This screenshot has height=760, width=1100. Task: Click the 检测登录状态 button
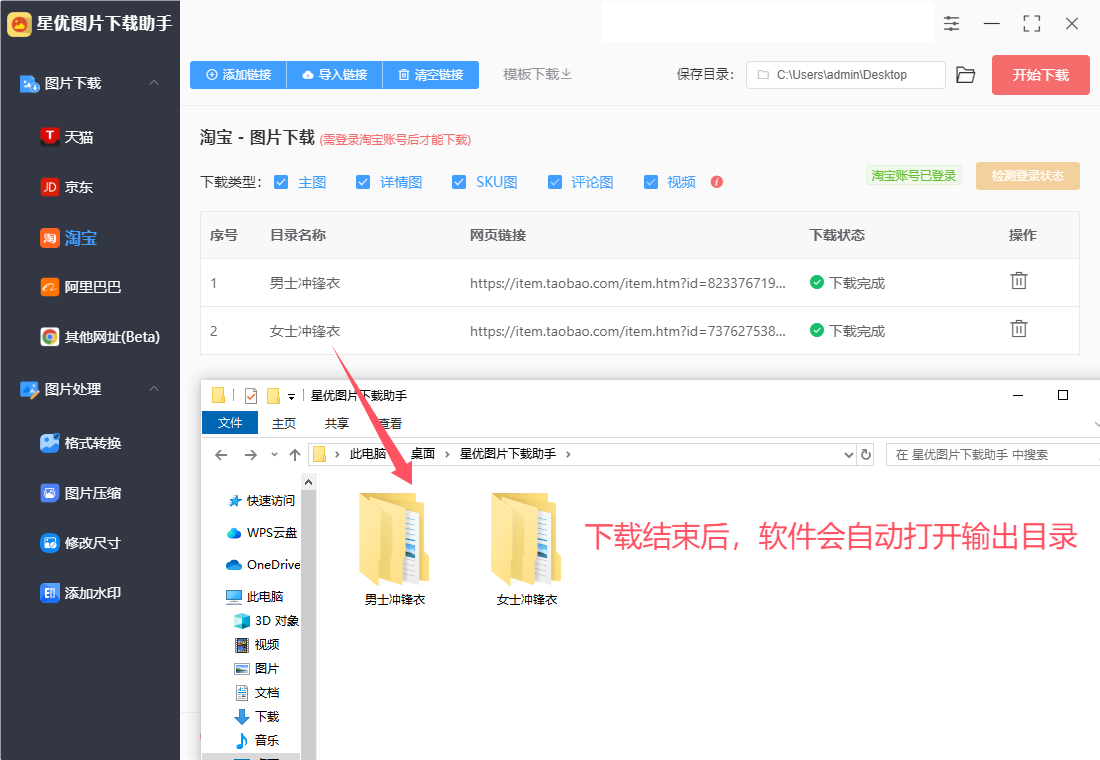click(1028, 176)
